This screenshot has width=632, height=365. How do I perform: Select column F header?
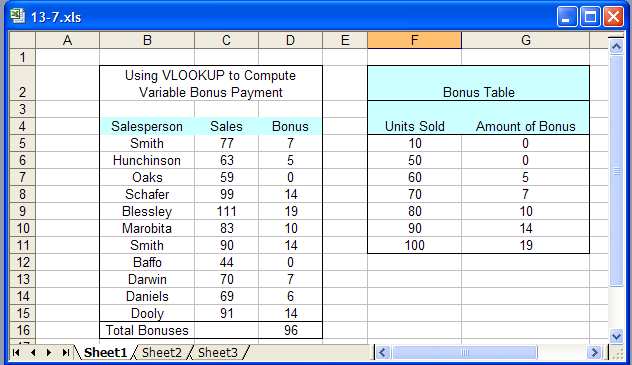click(x=414, y=40)
